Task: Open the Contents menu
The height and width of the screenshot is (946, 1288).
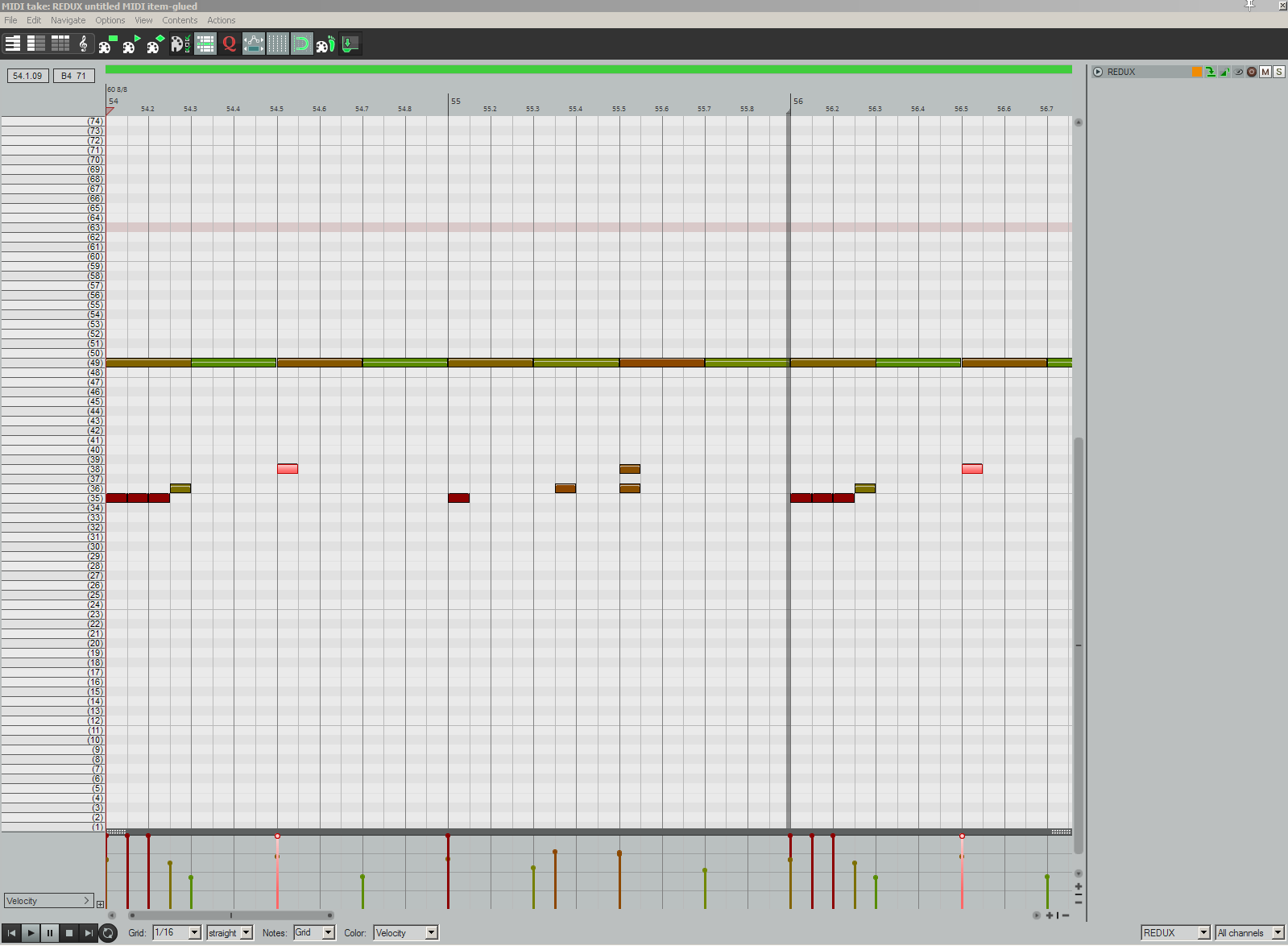Action: [180, 20]
